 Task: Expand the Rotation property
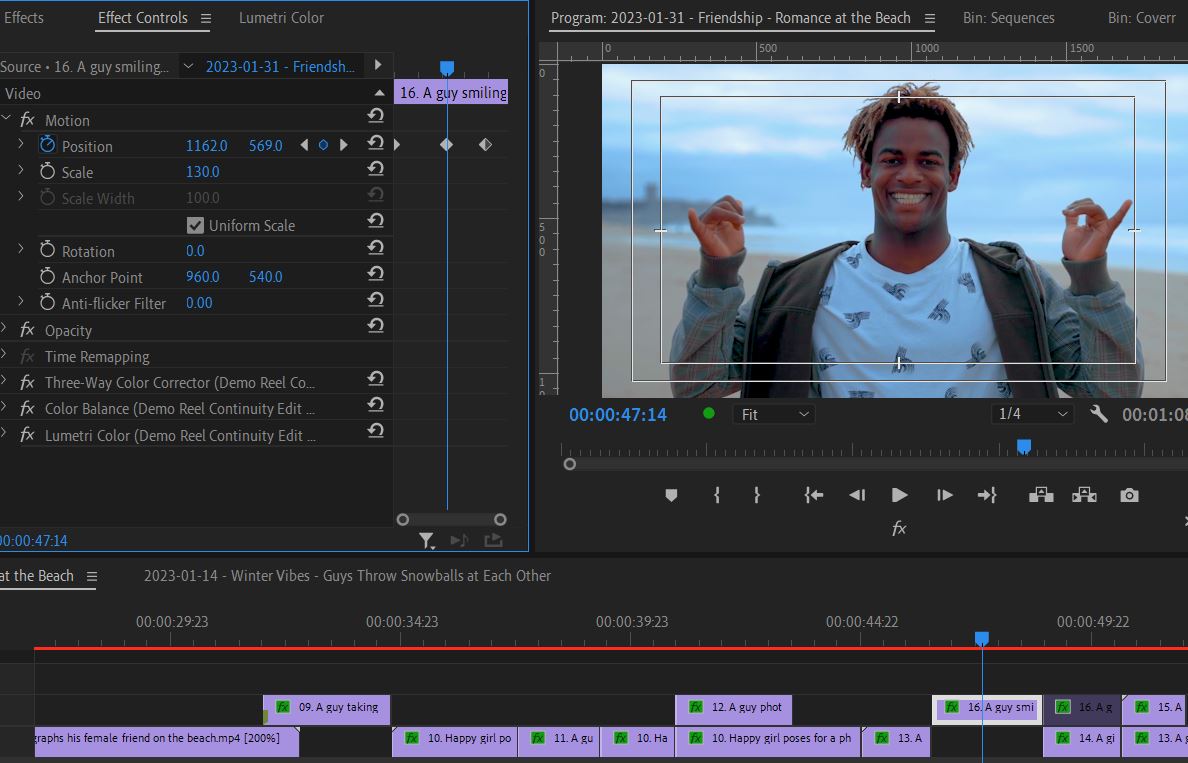pyautogui.click(x=21, y=249)
